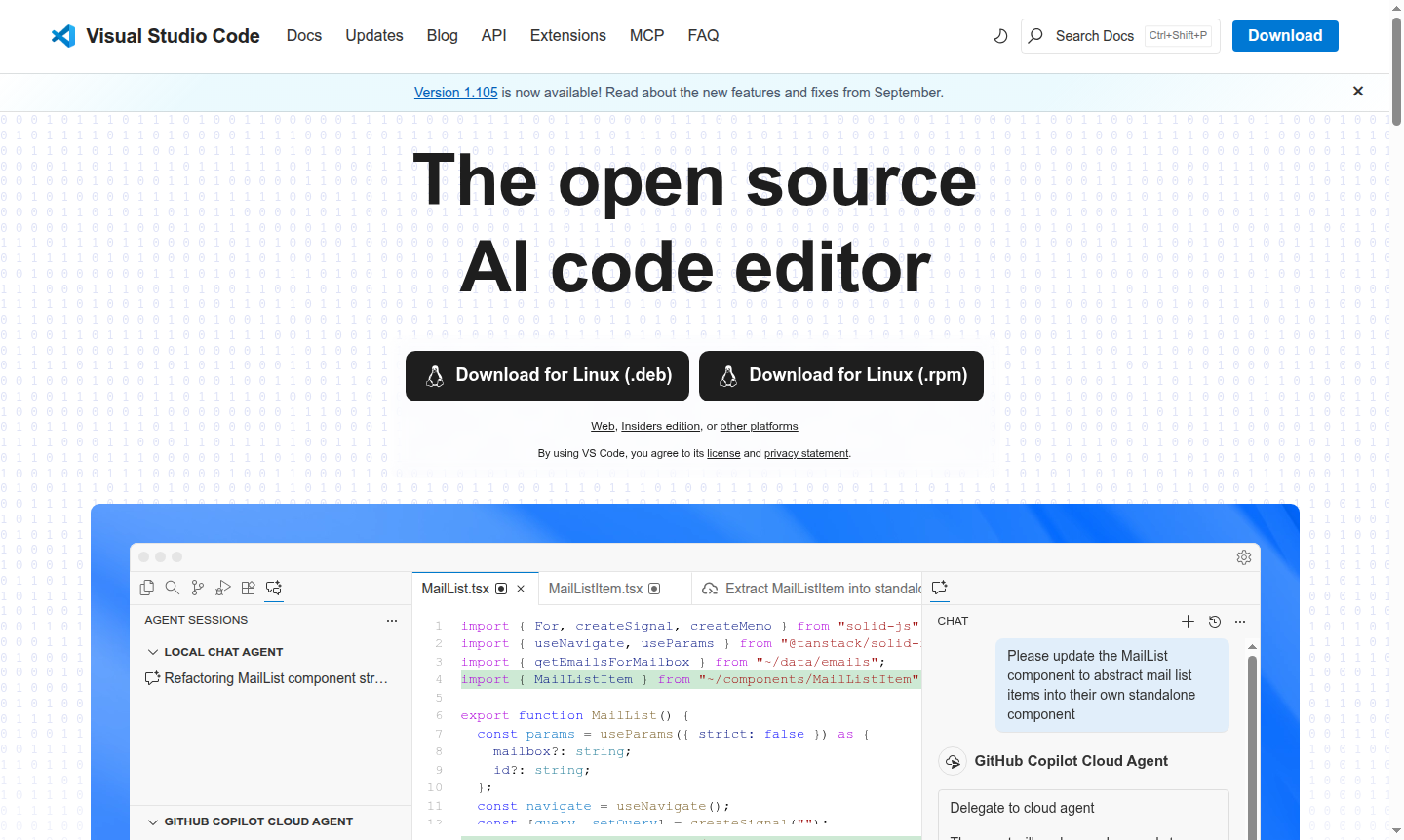Open the Extensions view

click(x=248, y=588)
